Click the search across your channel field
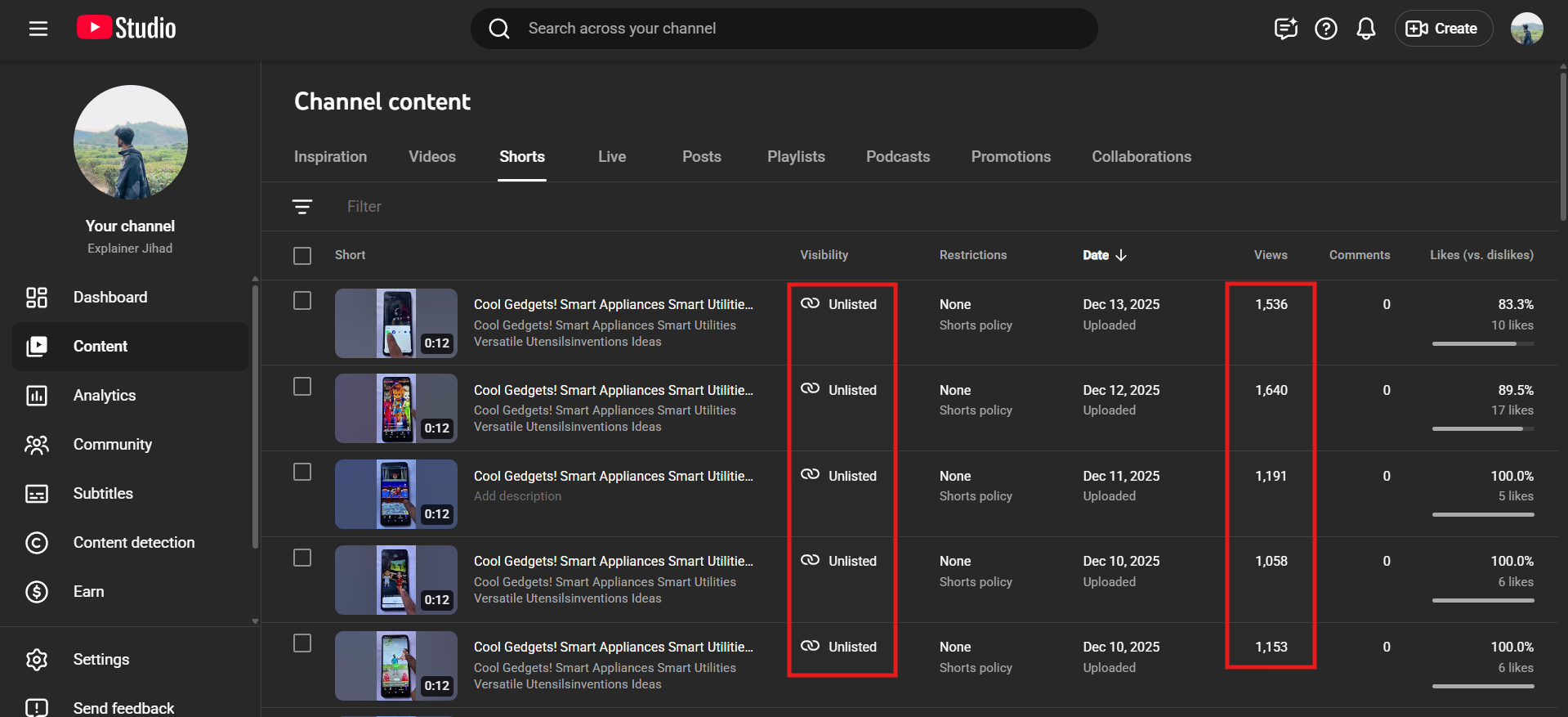 point(784,29)
